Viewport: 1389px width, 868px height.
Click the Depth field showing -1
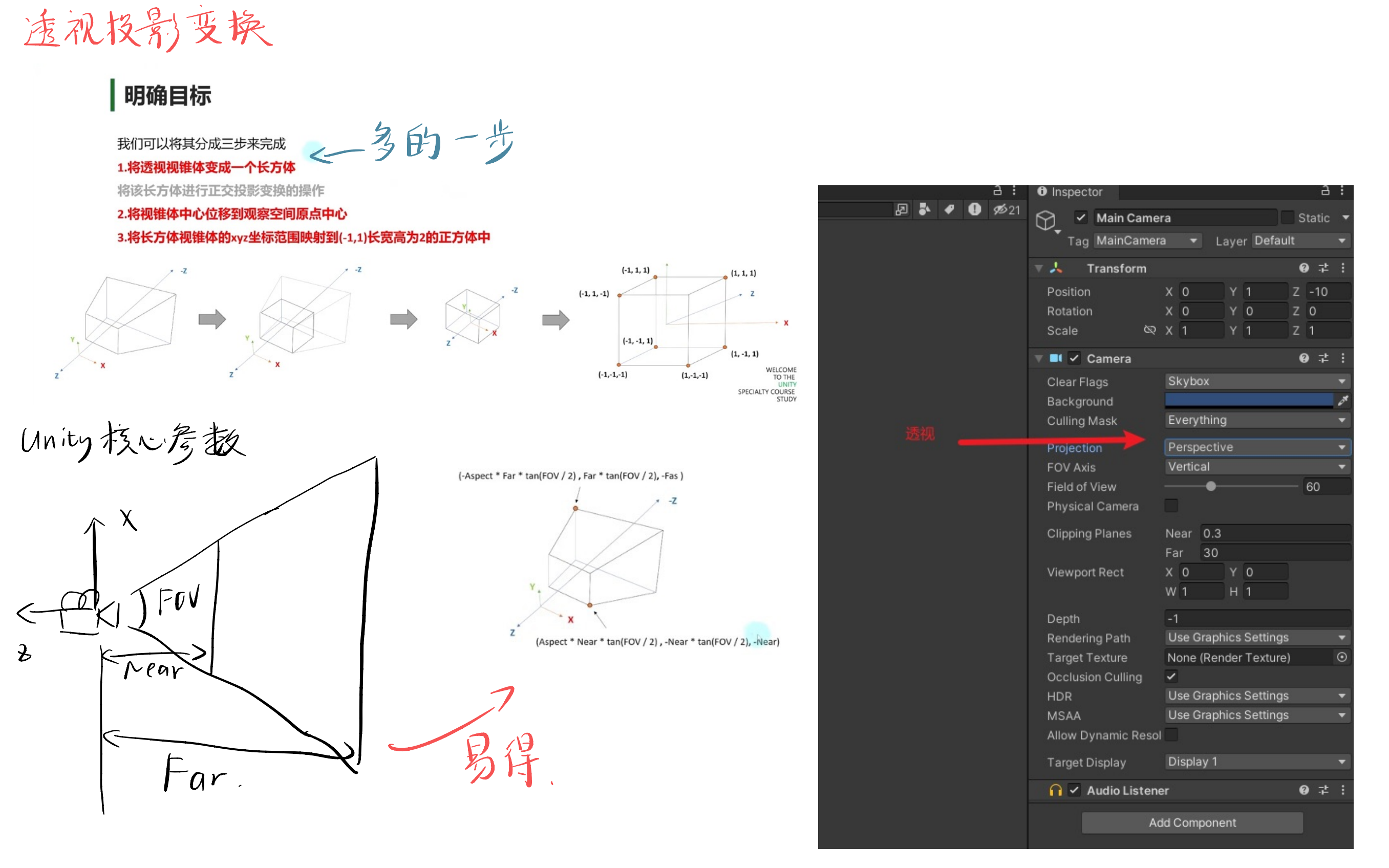[1257, 618]
